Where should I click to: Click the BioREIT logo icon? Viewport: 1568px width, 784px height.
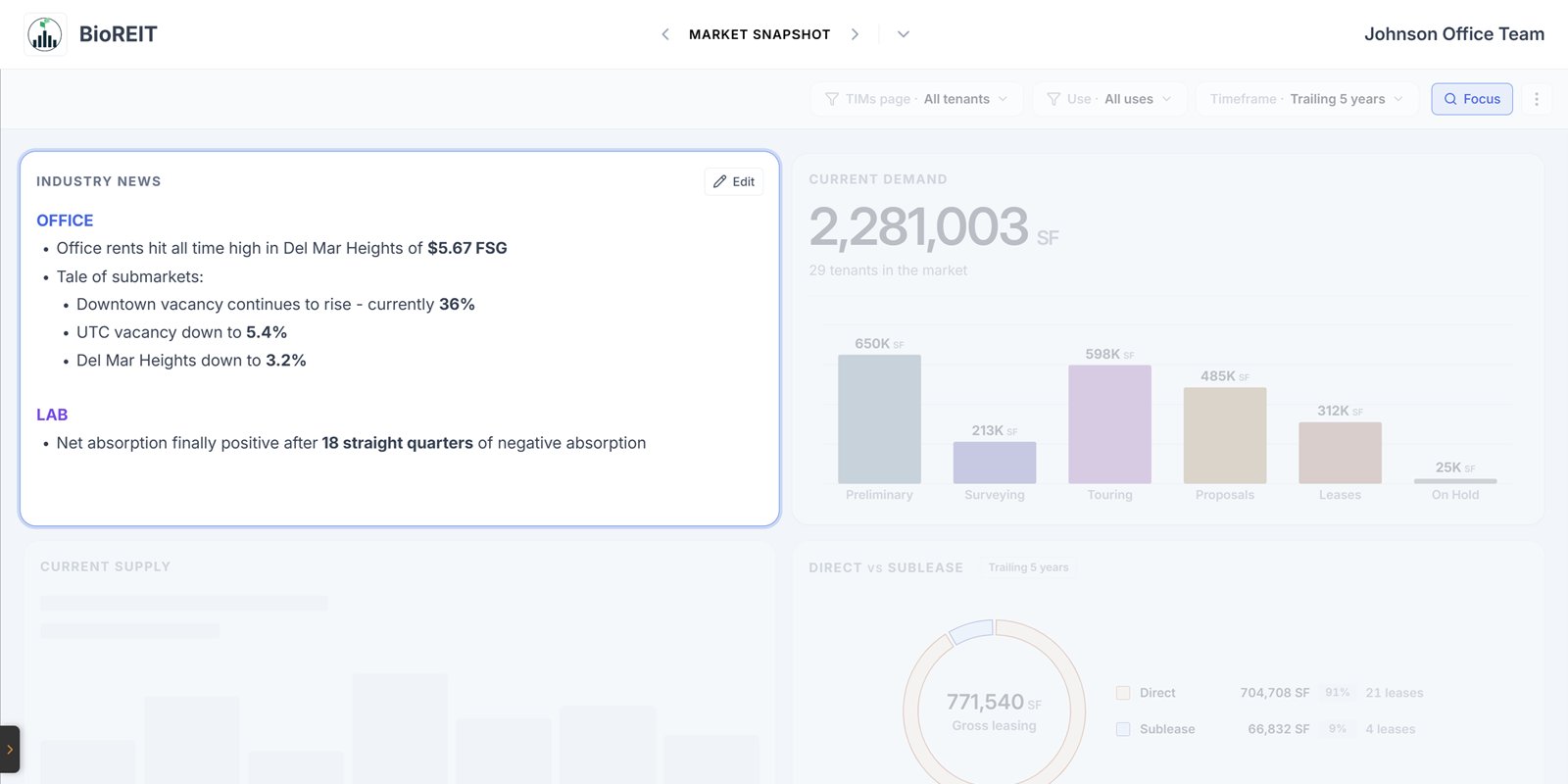coord(44,34)
